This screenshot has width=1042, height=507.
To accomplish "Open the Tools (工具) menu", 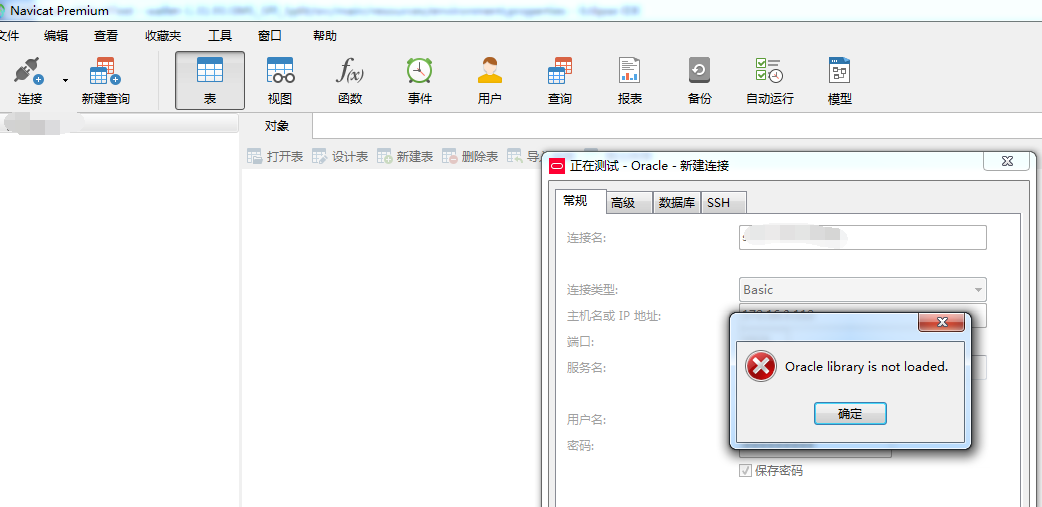I will click(220, 36).
